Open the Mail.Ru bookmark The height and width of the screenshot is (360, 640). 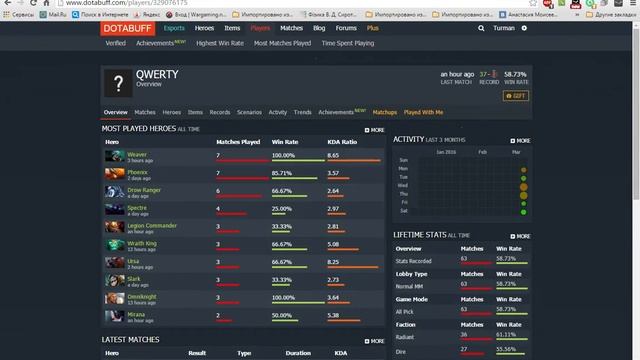[x=53, y=15]
